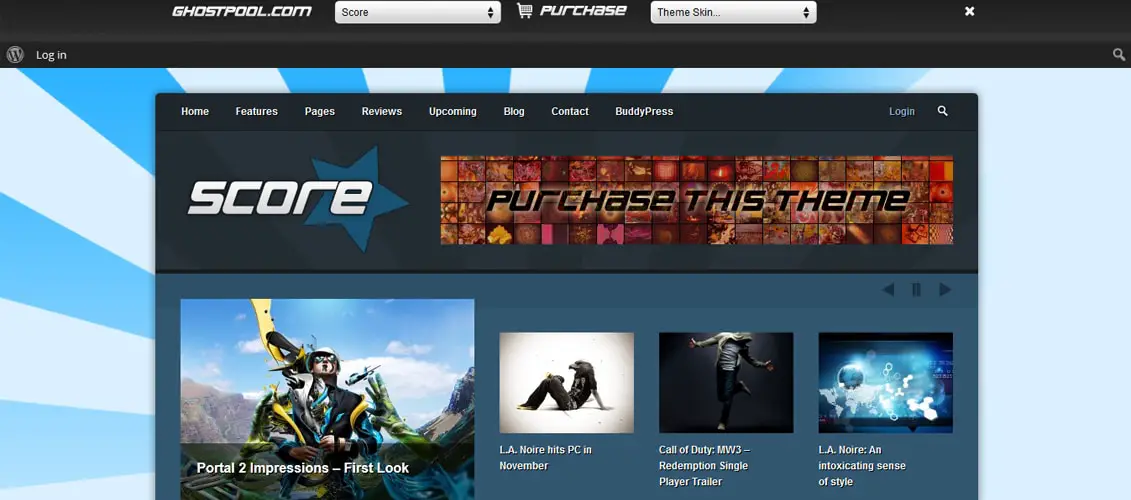Open L.A. Noire: An intoxicating sense of style

pos(861,465)
